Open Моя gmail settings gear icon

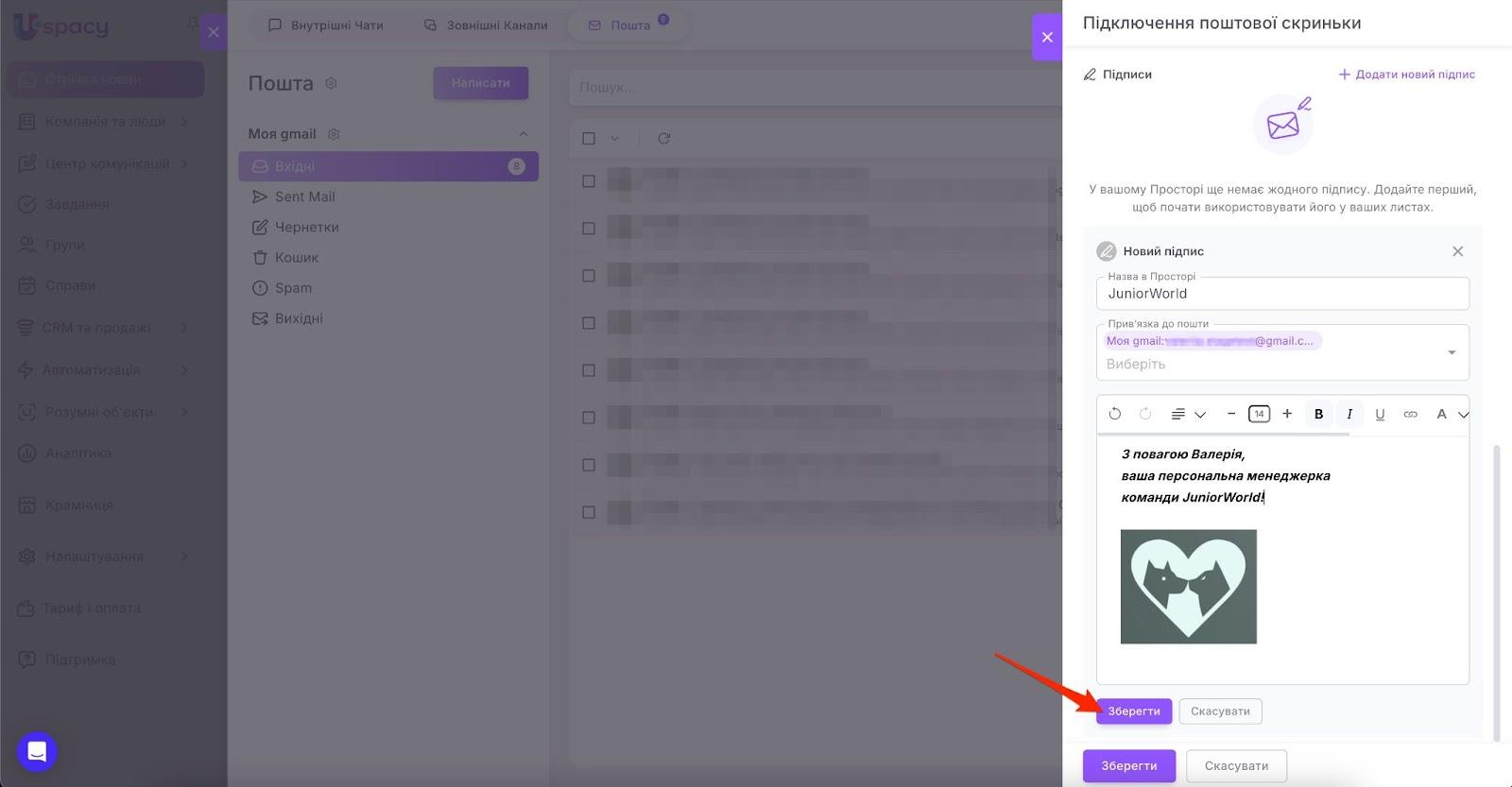[x=333, y=134]
